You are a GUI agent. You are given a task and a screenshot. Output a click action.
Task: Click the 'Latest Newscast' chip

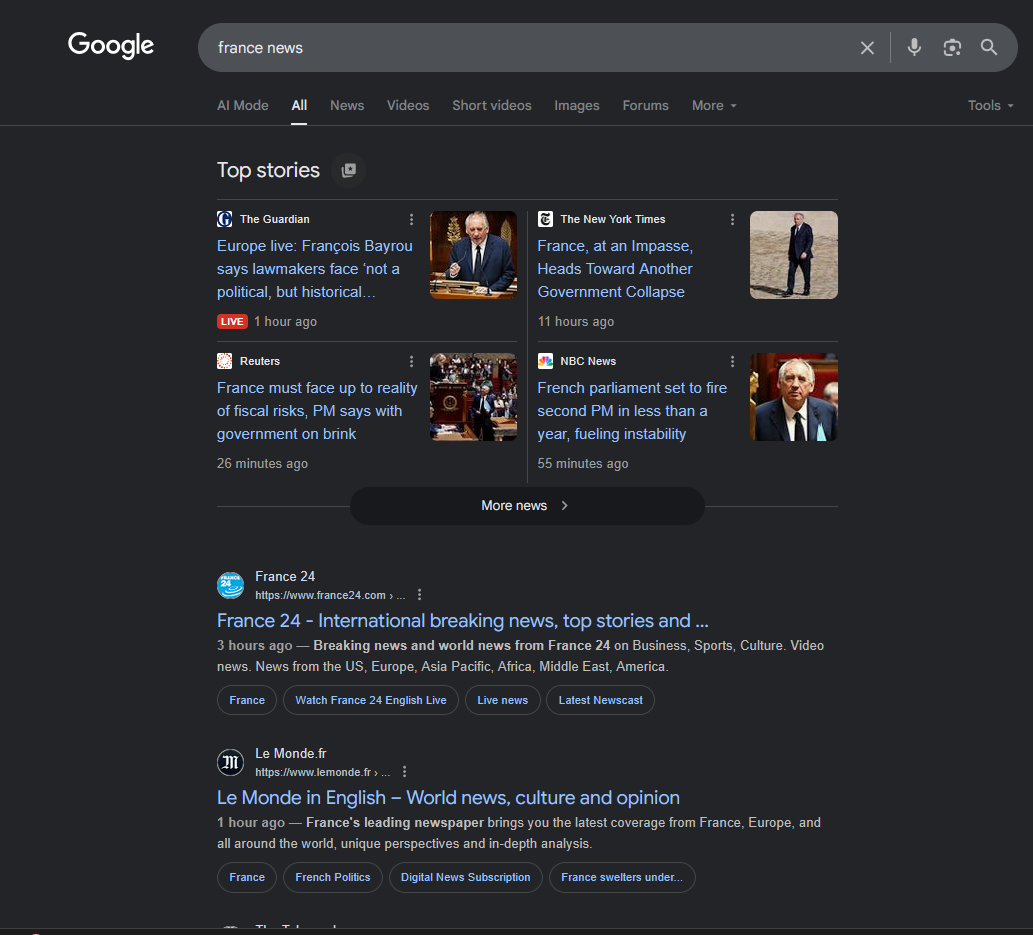(x=600, y=700)
